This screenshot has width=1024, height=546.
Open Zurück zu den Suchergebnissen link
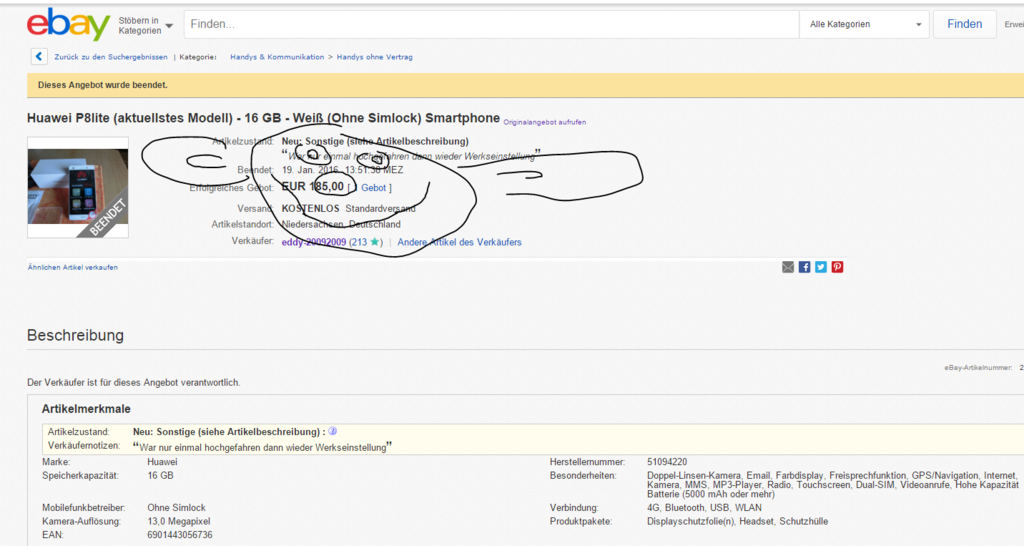[111, 57]
